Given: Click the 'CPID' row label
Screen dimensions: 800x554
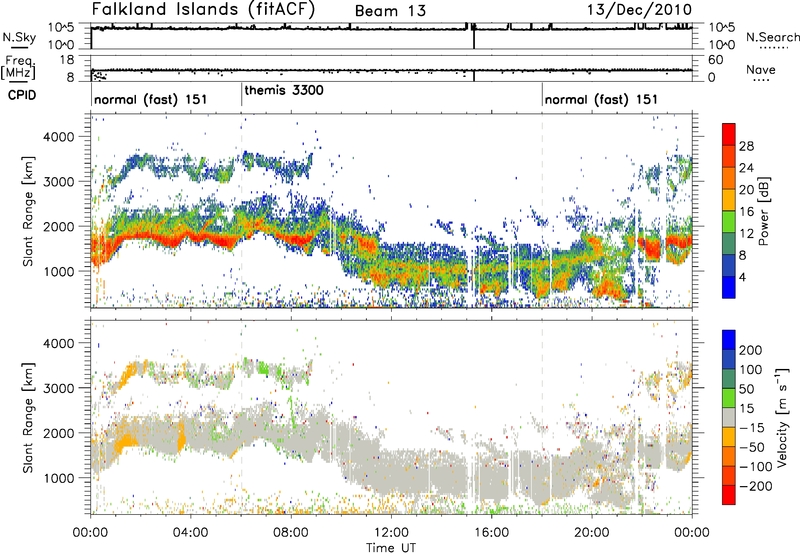Looking at the screenshot, I should coord(22,95).
